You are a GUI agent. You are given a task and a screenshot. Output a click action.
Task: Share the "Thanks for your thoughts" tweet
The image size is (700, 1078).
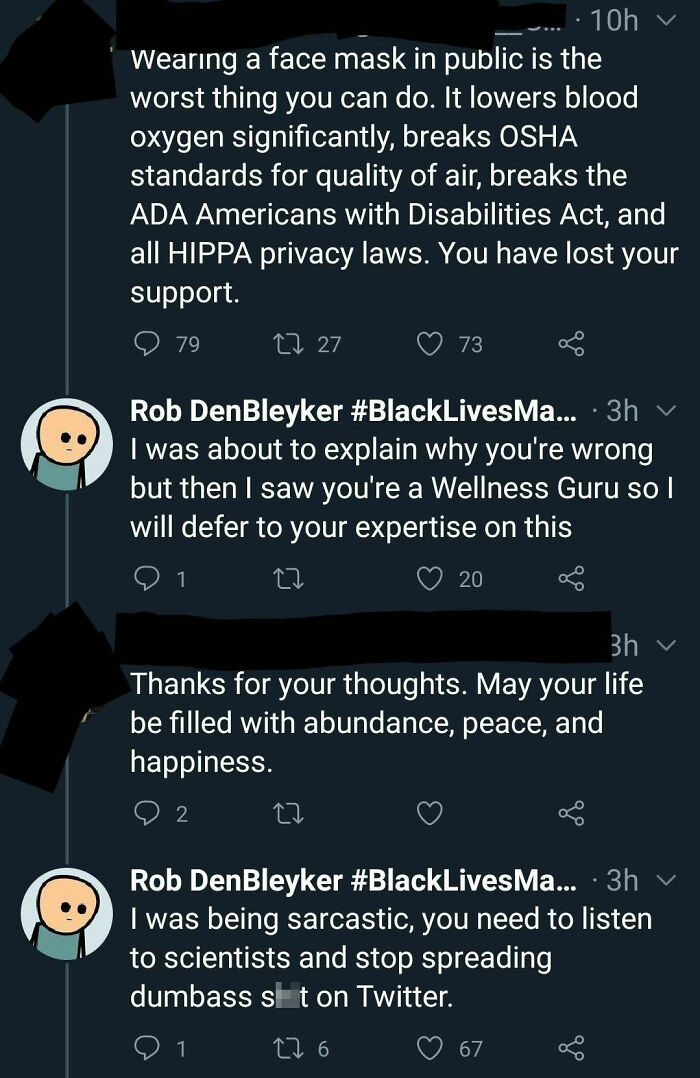pos(570,813)
